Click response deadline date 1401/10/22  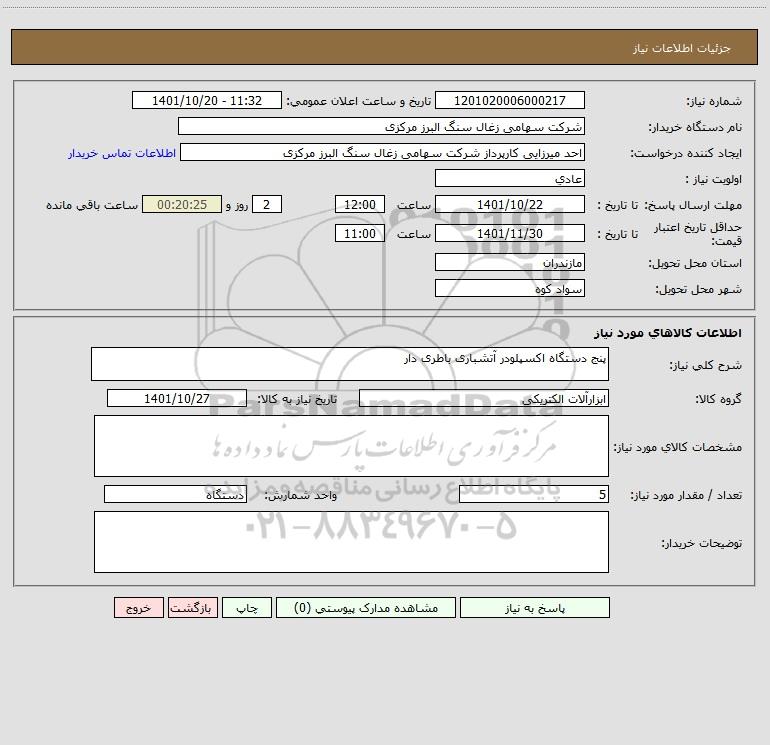point(510,204)
